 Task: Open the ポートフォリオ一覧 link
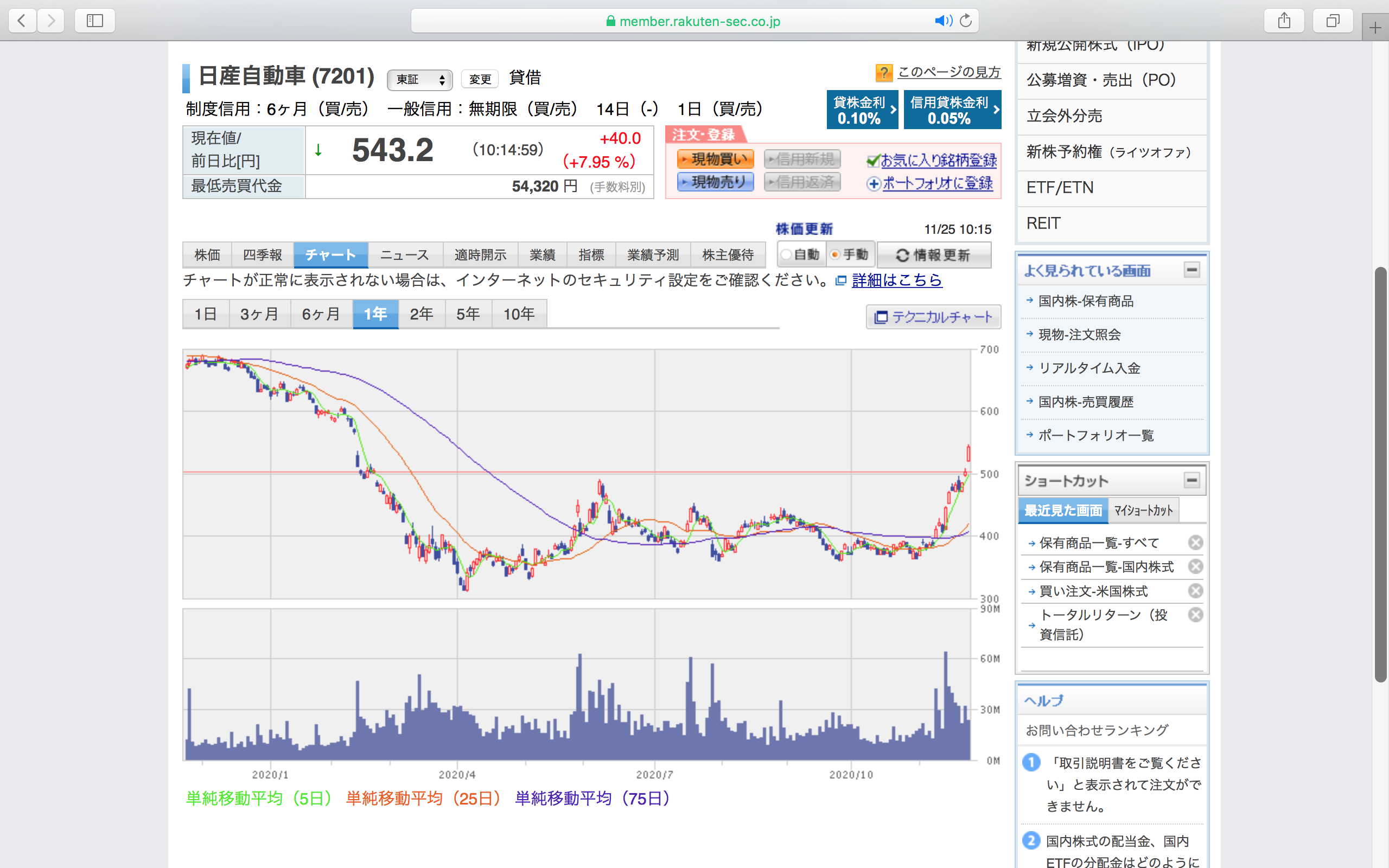pos(1096,435)
